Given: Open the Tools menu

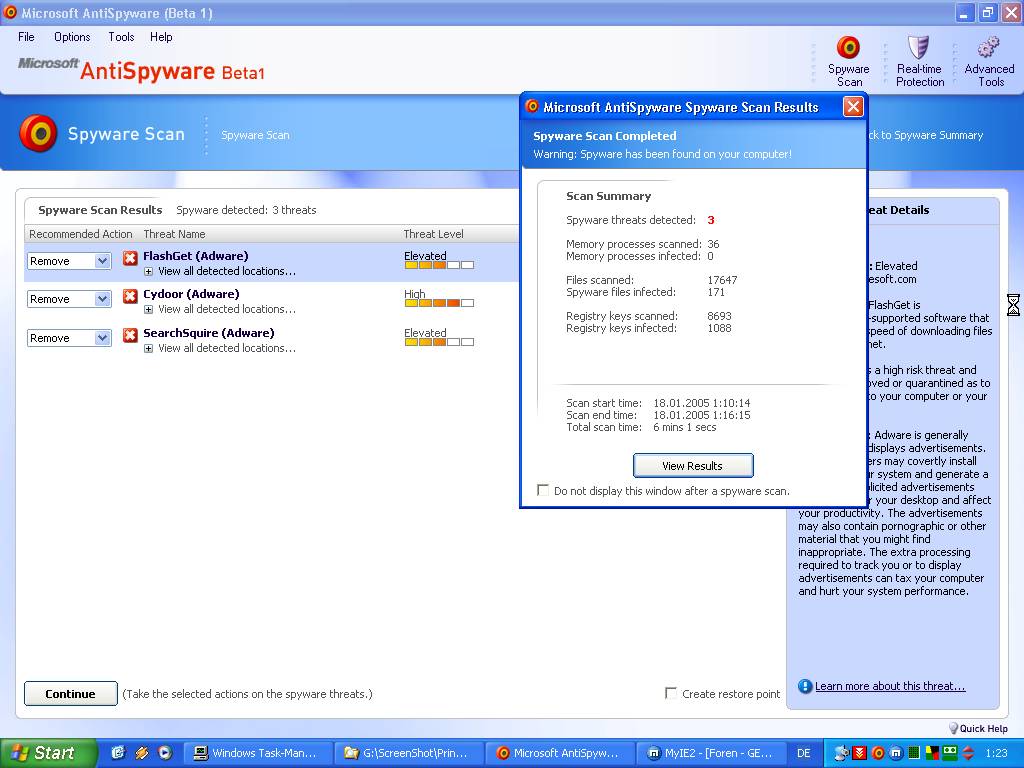Looking at the screenshot, I should click(x=121, y=37).
